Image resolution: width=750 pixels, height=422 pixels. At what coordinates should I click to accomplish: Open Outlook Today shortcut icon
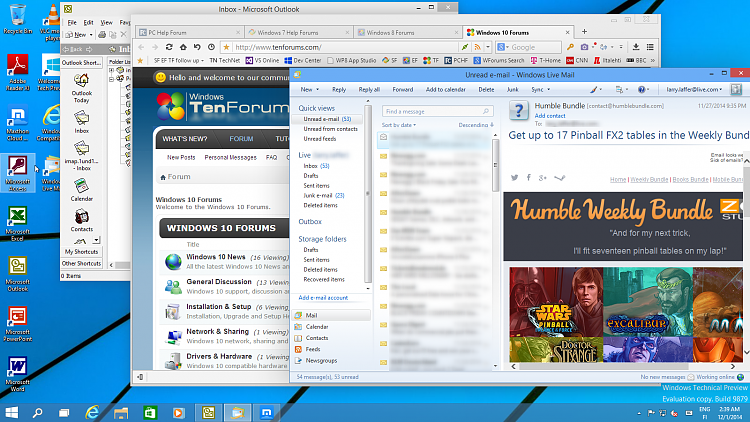pos(82,88)
